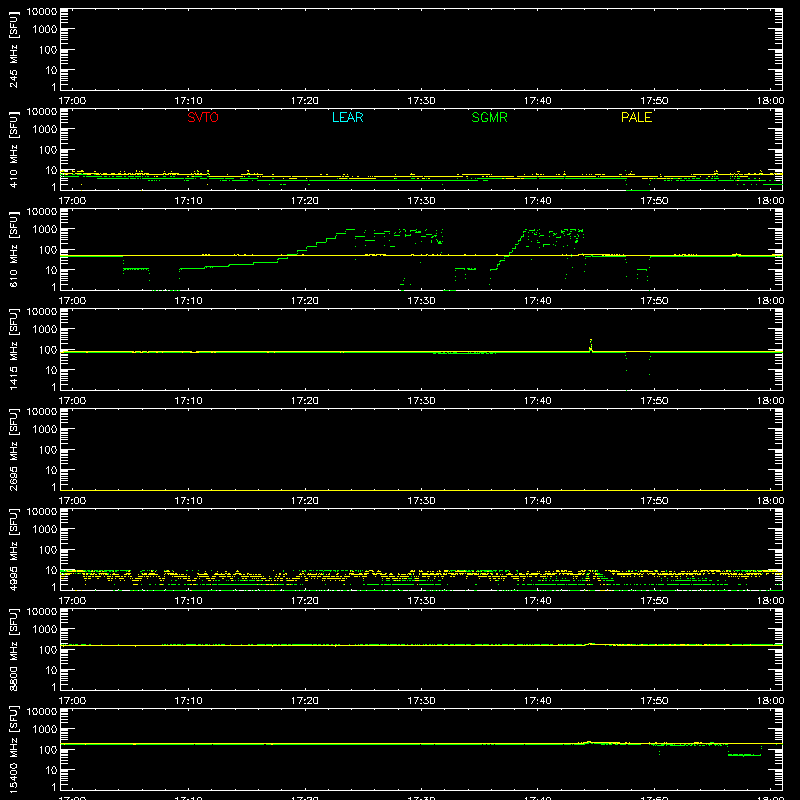Click the 17:50 label under 8800 MHz panel

tap(654, 701)
